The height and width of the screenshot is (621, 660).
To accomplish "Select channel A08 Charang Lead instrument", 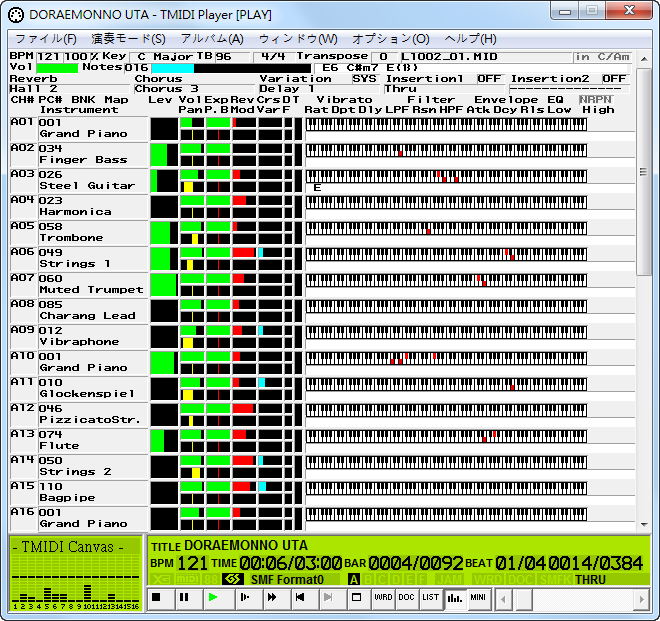I will pyautogui.click(x=88, y=316).
